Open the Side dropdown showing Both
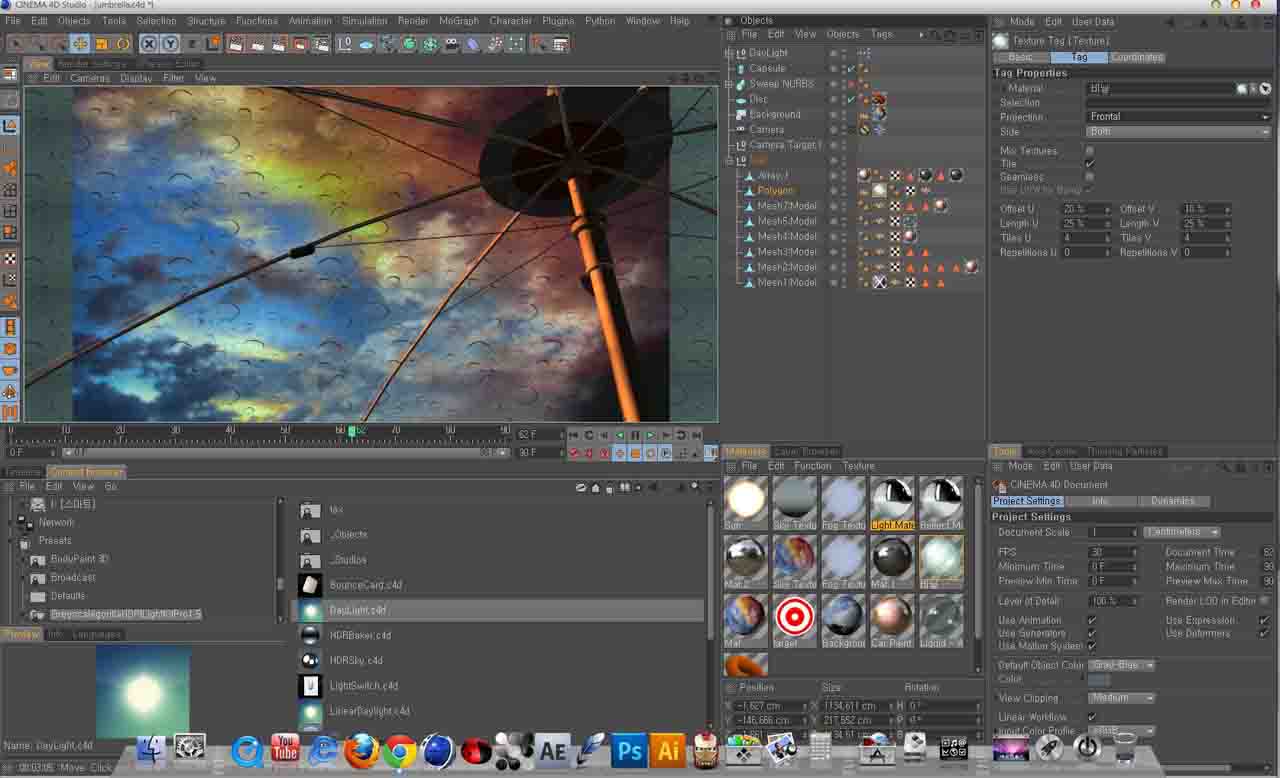Image resolution: width=1280 pixels, height=778 pixels. click(1178, 131)
